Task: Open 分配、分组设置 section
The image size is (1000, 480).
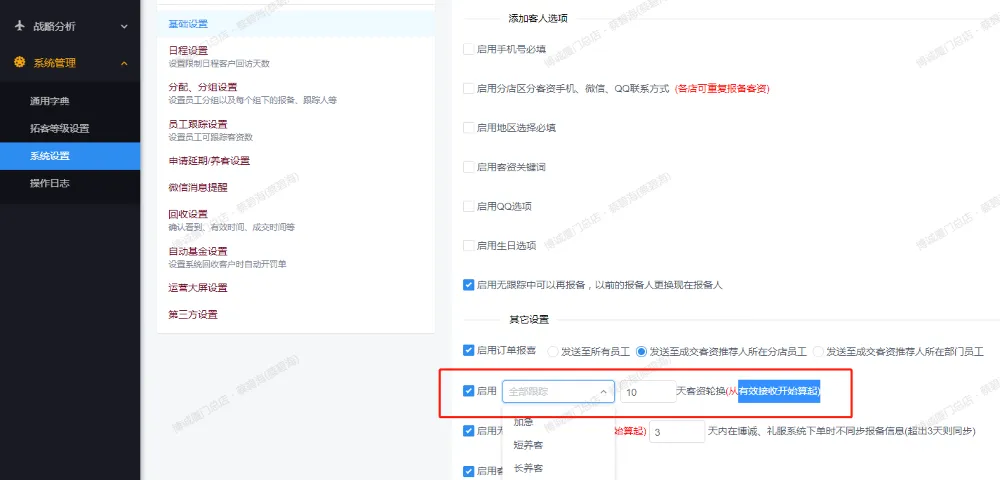Action: pyautogui.click(x=203, y=87)
